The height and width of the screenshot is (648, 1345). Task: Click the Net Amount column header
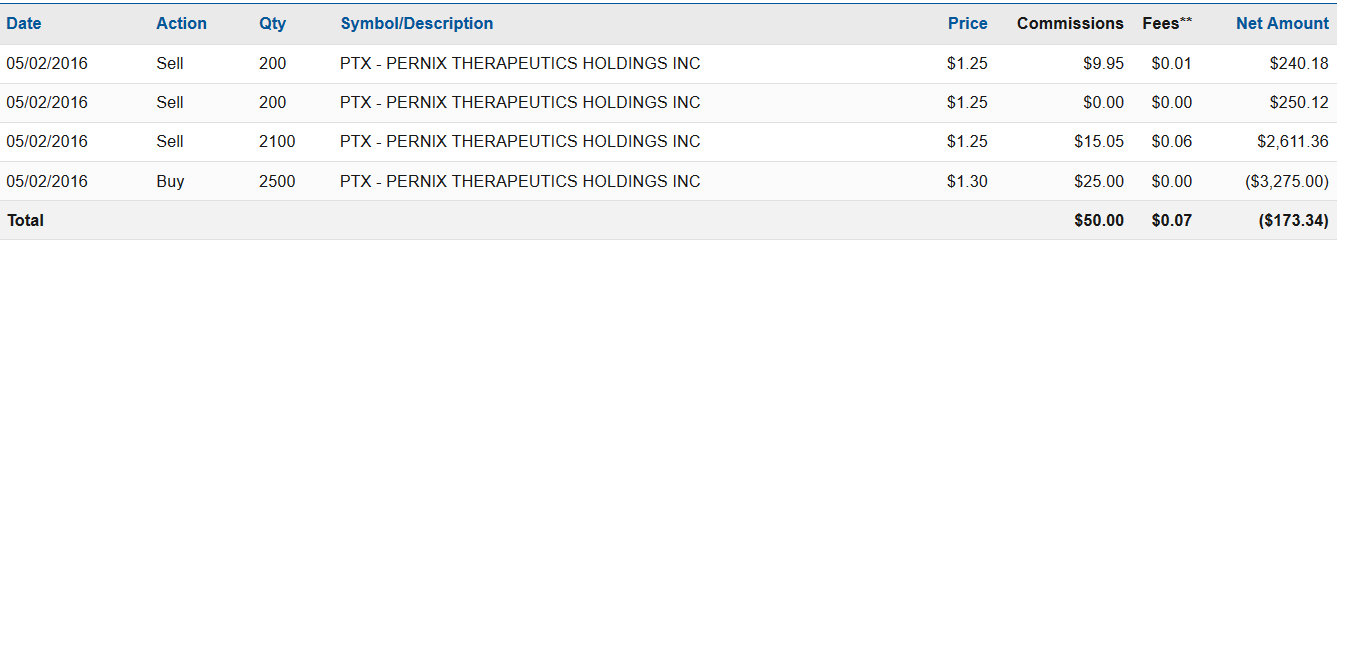coord(1282,23)
